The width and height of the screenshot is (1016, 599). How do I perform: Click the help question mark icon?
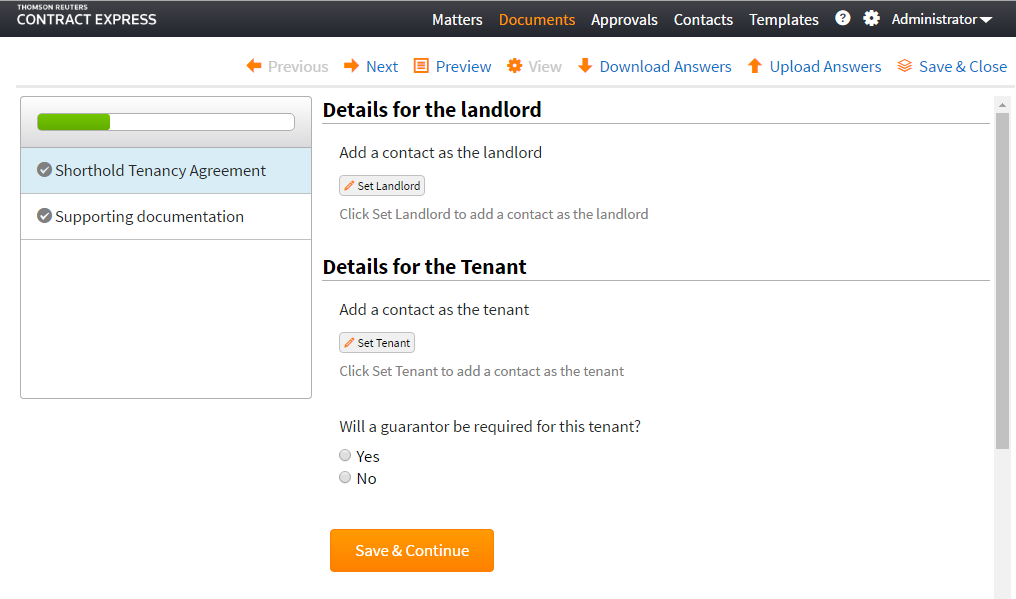click(843, 18)
